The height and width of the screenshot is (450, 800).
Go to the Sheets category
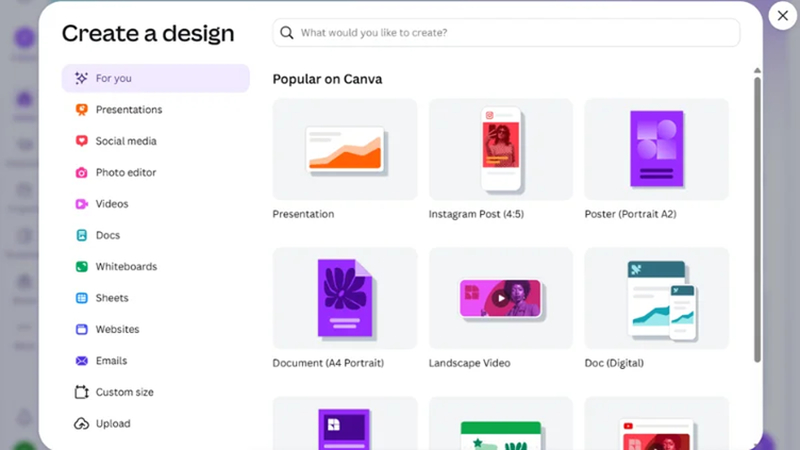click(156, 298)
